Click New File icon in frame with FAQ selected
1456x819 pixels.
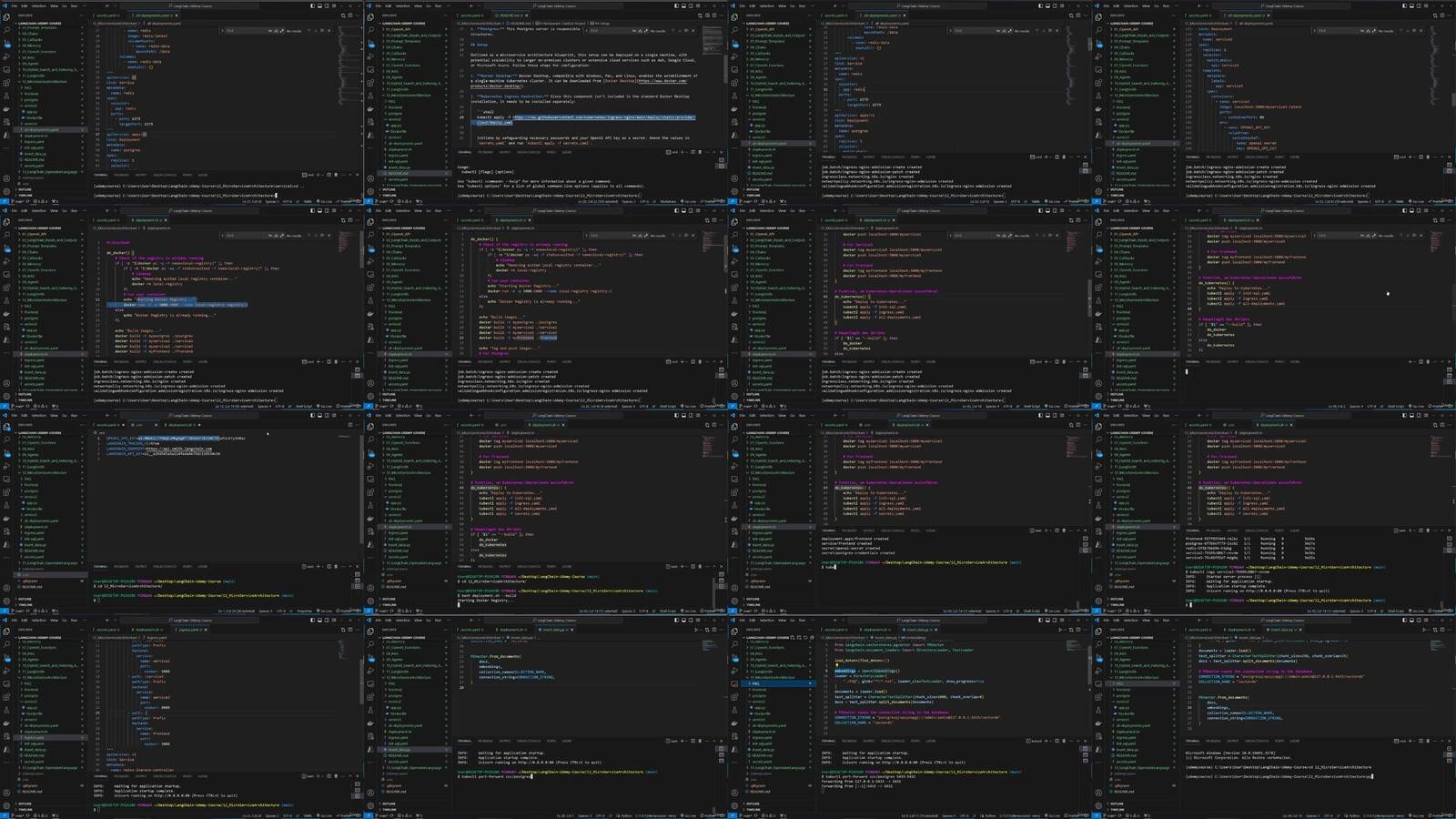pos(793,637)
